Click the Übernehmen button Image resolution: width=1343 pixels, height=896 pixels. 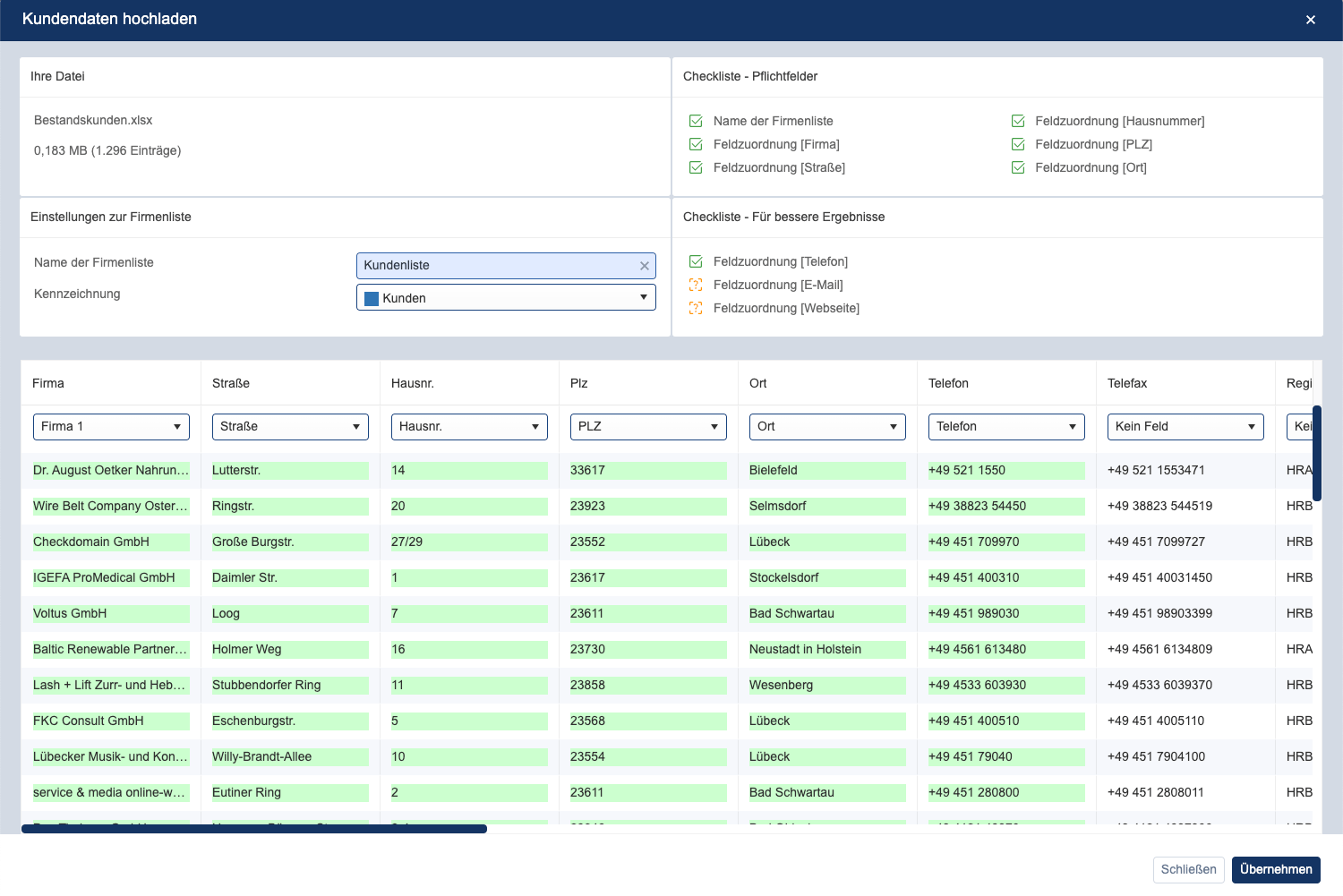click(x=1276, y=869)
